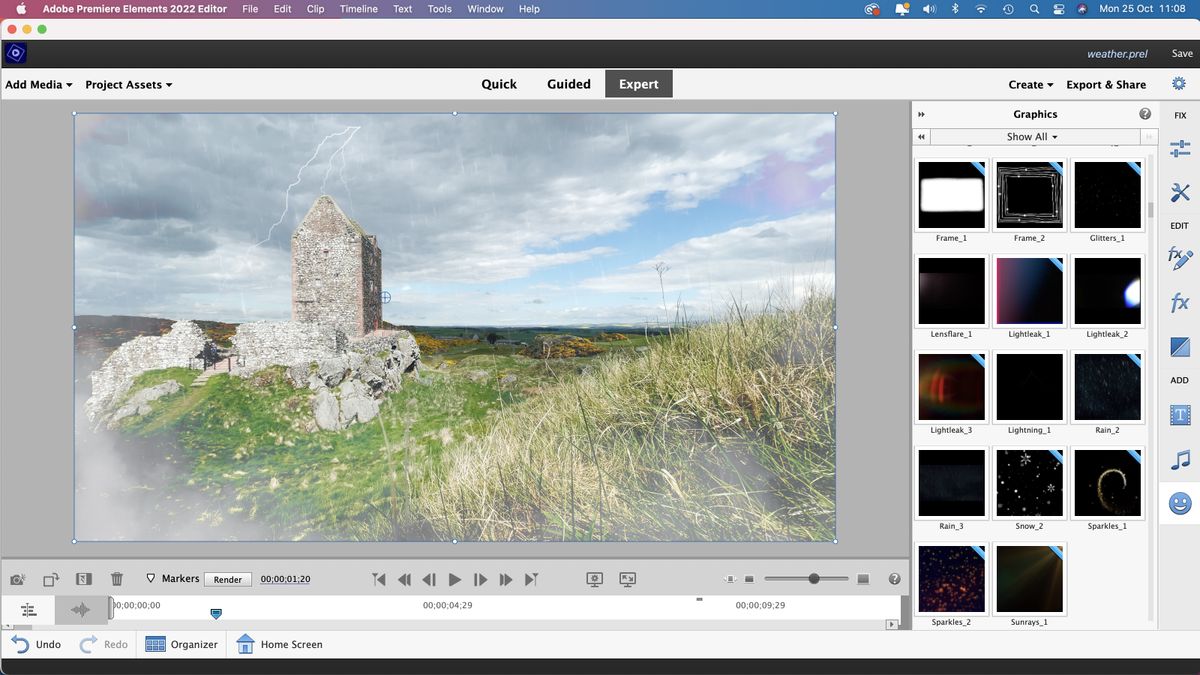Click the Bluetooth menu bar icon
The height and width of the screenshot is (675, 1200).
pyautogui.click(x=955, y=9)
